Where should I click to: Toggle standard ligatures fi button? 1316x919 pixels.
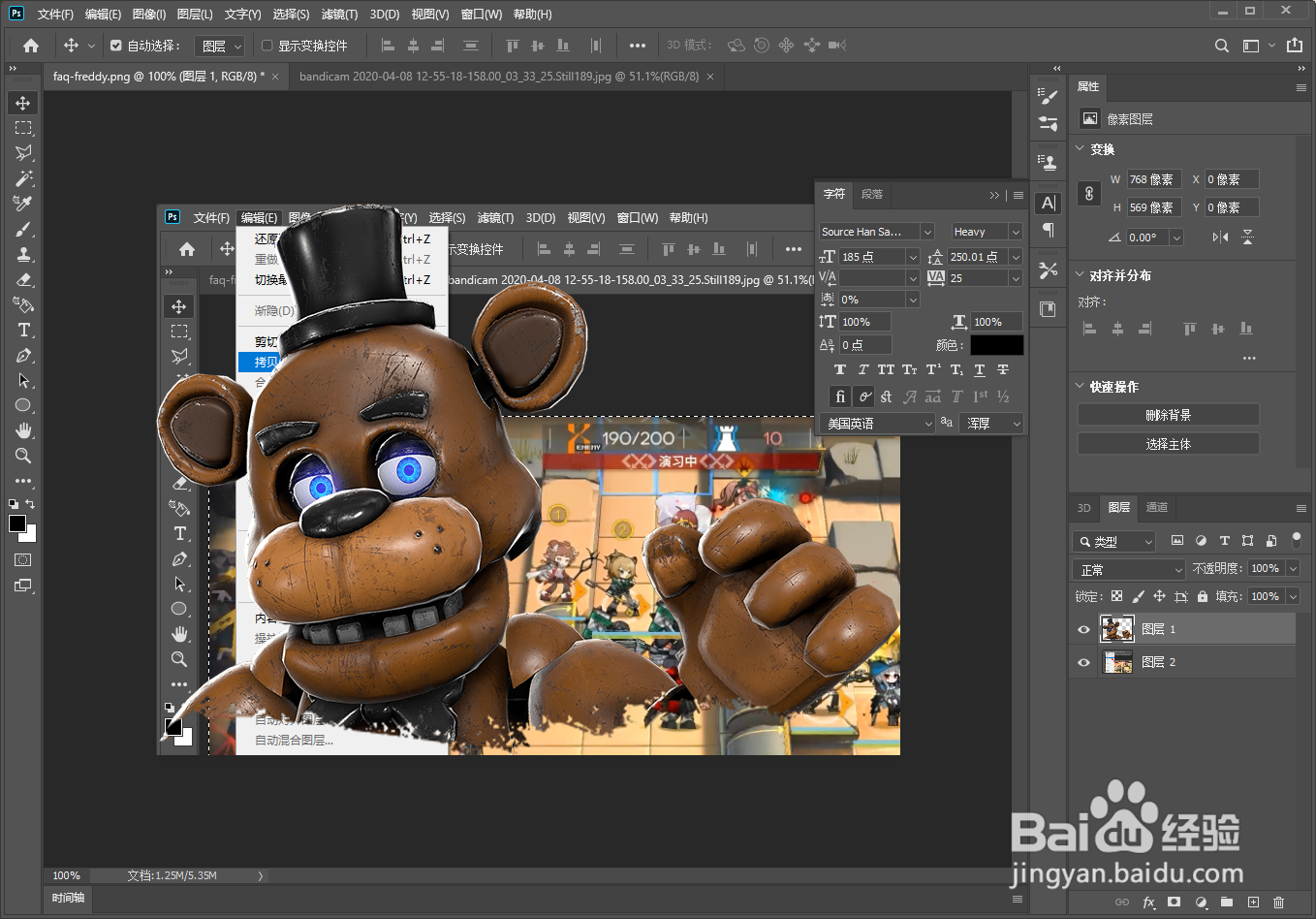pos(840,396)
